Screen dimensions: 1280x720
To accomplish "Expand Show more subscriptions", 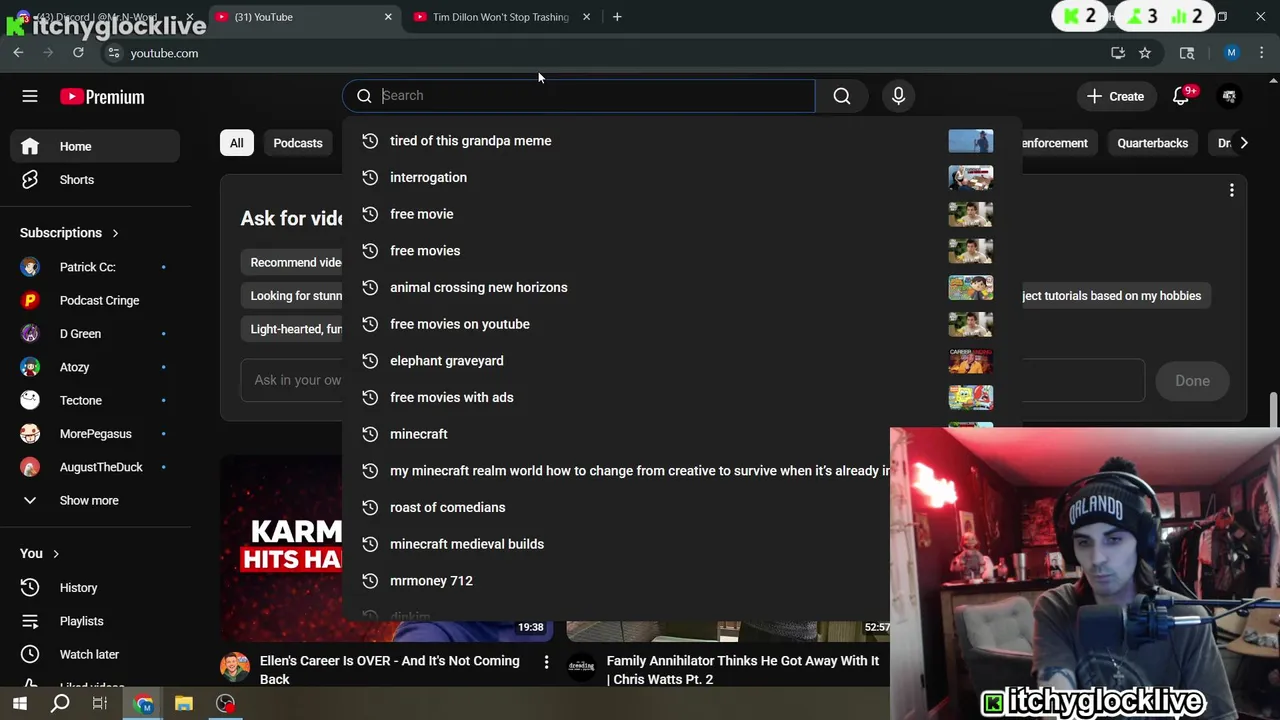I will pyautogui.click(x=96, y=500).
